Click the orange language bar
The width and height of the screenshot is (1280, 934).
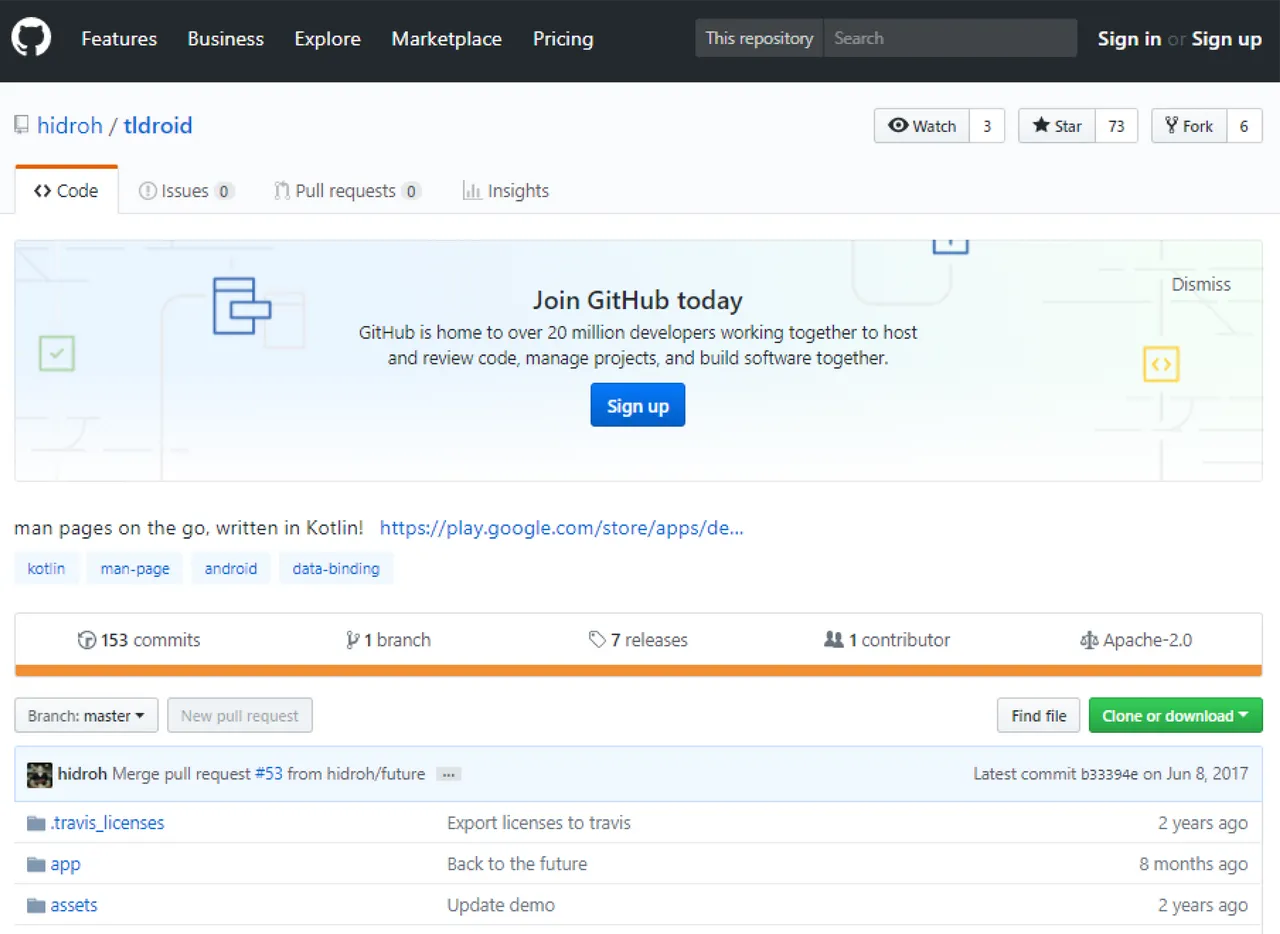point(638,671)
